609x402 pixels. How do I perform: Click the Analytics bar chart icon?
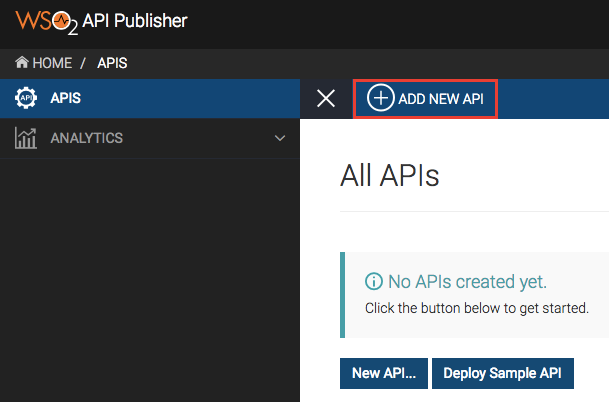pyautogui.click(x=26, y=138)
